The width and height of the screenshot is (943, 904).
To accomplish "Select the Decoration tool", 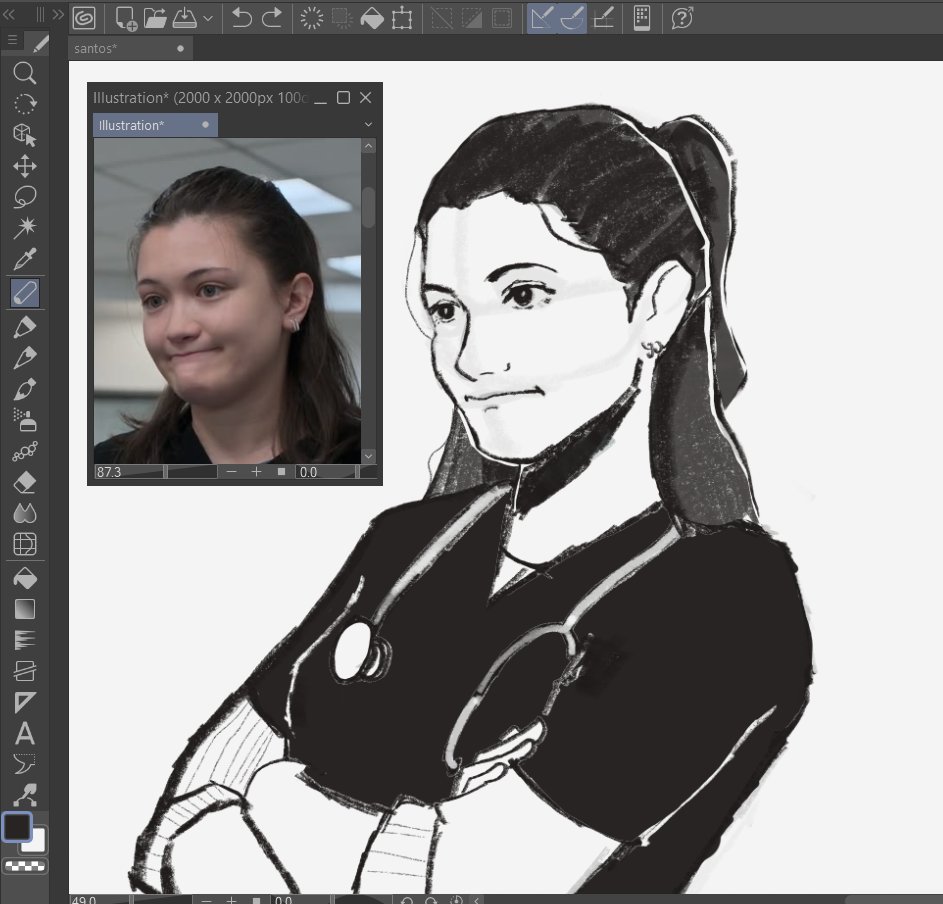I will coord(25,451).
